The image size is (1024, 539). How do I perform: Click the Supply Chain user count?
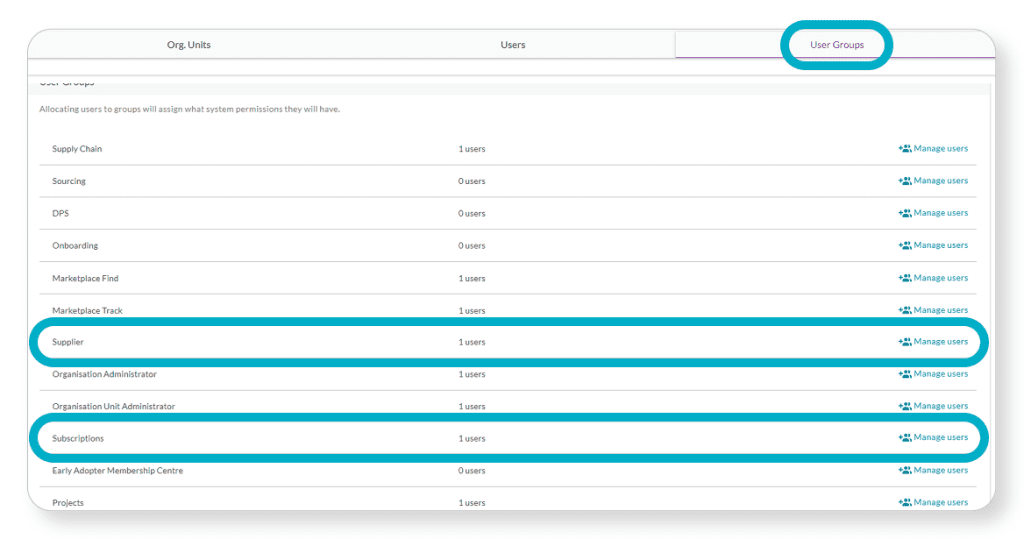point(472,149)
